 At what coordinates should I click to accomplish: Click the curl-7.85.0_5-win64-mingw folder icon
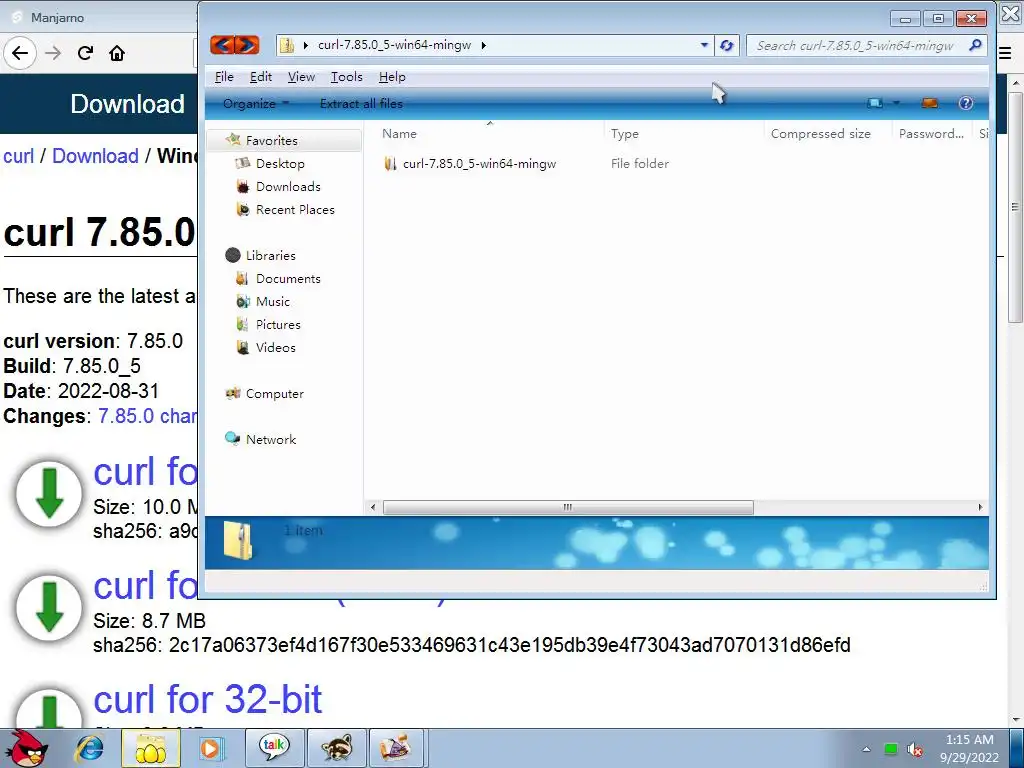(x=391, y=164)
